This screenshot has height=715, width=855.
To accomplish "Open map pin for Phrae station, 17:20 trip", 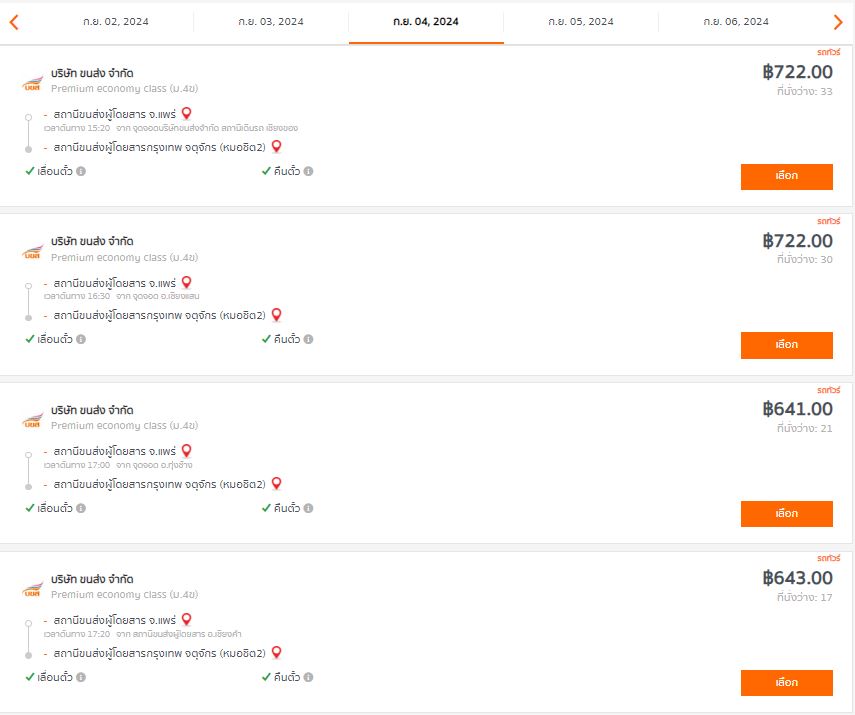I will (x=186, y=620).
